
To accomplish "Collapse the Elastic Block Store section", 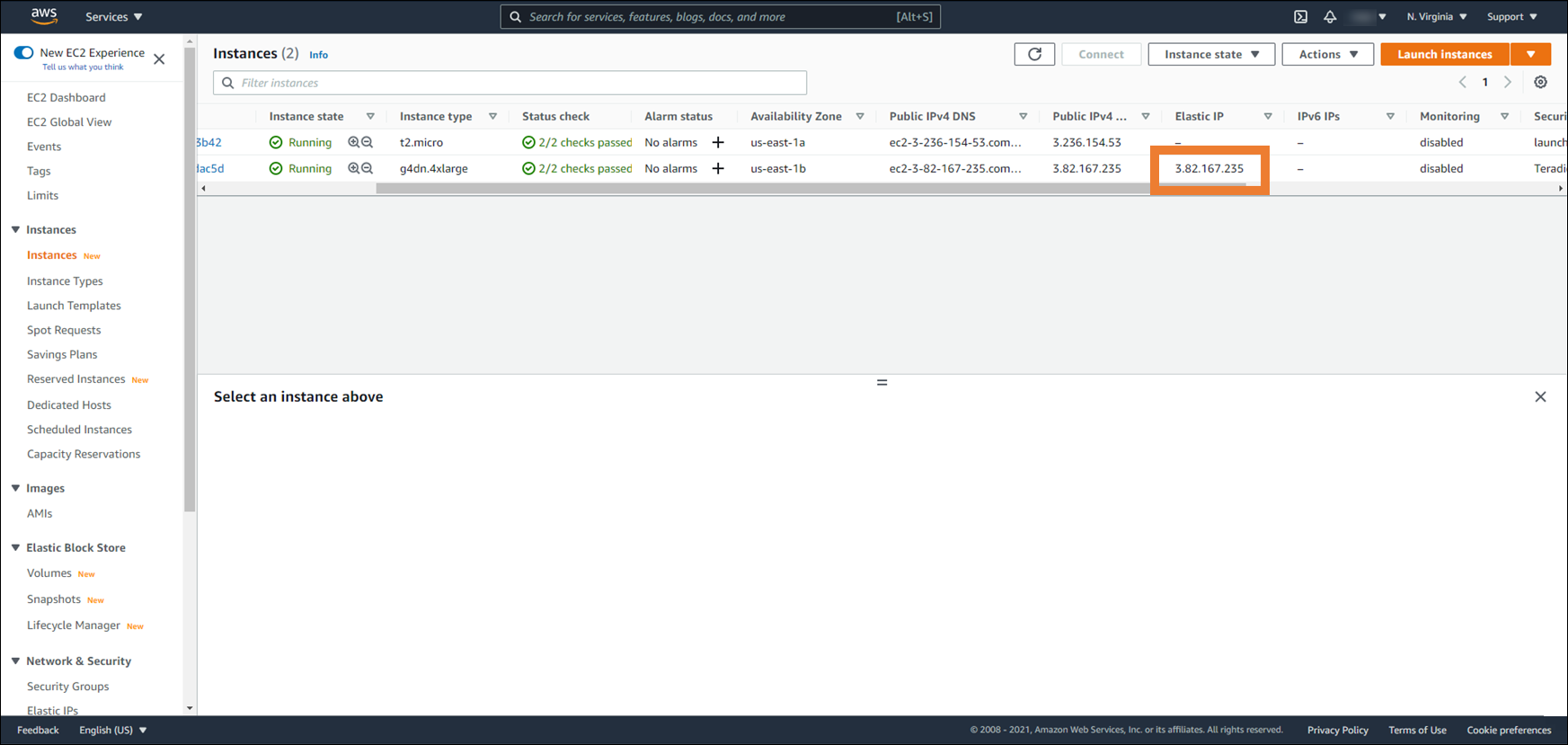I will 16,547.
